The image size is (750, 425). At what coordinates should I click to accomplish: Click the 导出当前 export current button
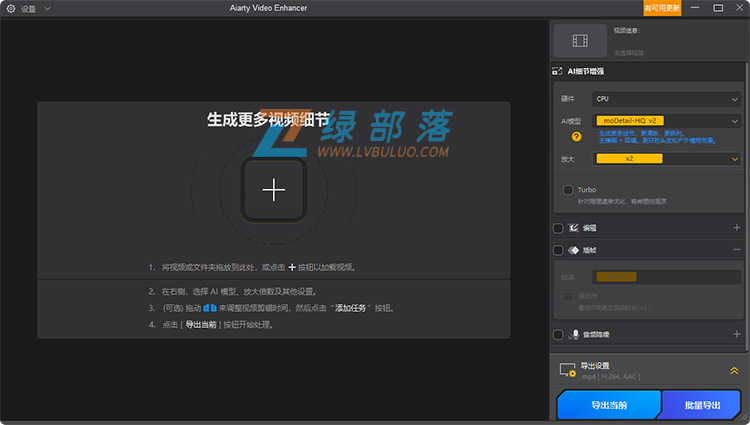609,405
